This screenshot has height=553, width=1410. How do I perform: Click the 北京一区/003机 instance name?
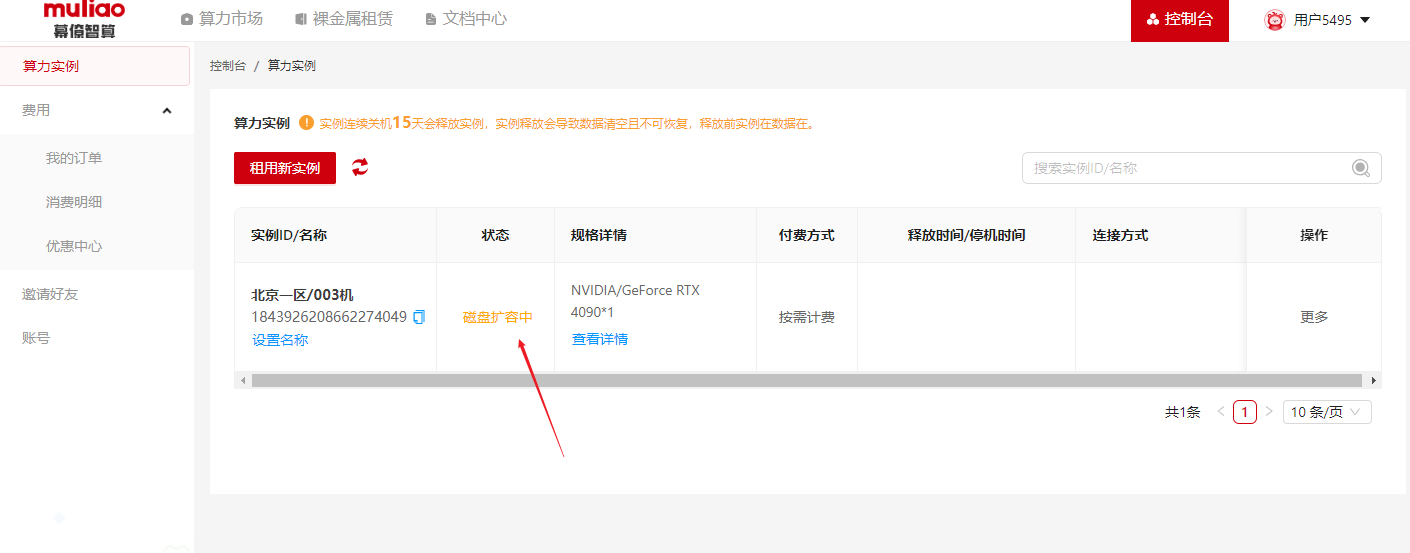(302, 295)
